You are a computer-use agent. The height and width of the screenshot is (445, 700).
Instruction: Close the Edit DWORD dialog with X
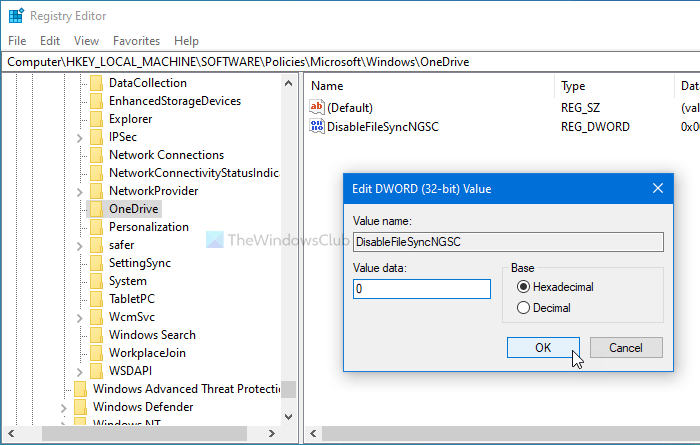pyautogui.click(x=657, y=188)
